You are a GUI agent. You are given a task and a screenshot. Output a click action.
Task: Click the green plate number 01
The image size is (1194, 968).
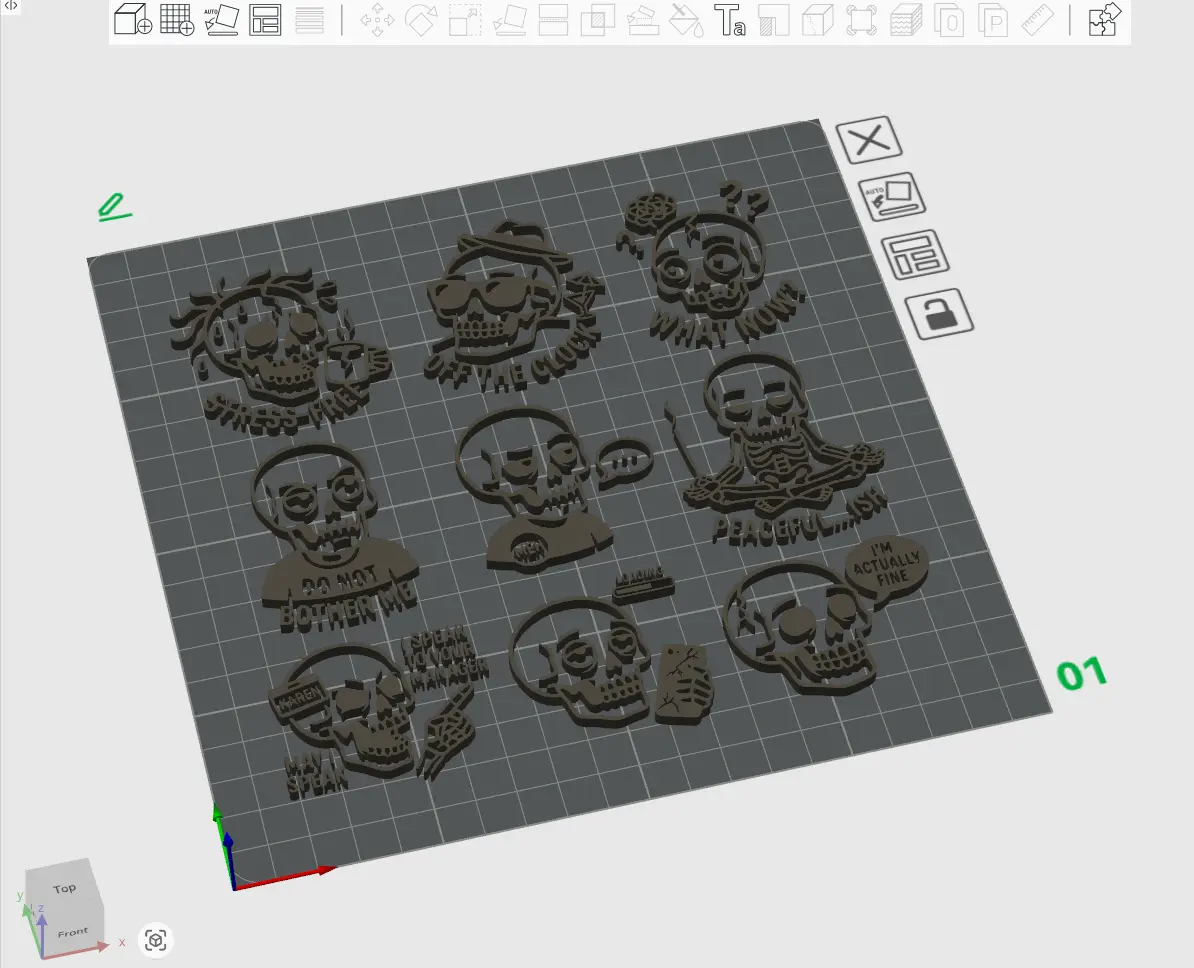(1081, 673)
